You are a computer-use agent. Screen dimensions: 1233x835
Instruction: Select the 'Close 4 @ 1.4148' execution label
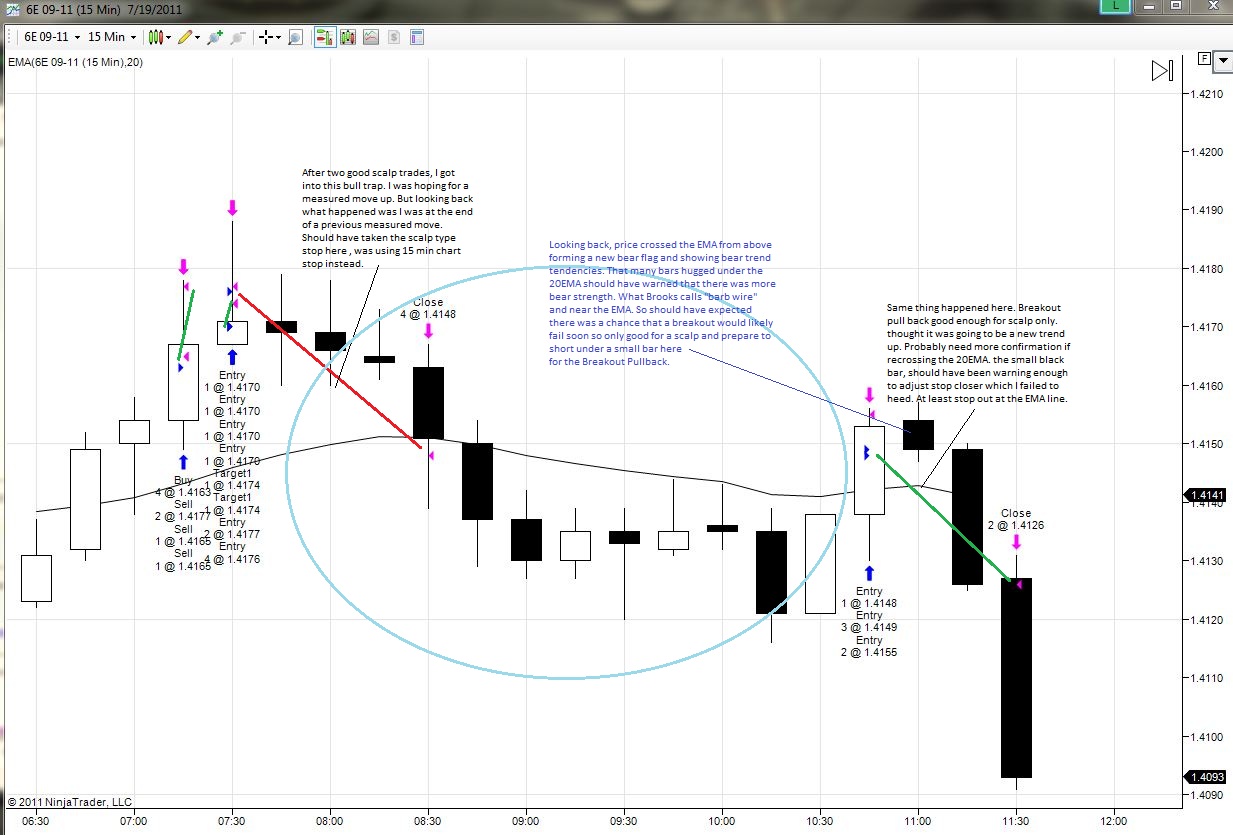point(428,308)
